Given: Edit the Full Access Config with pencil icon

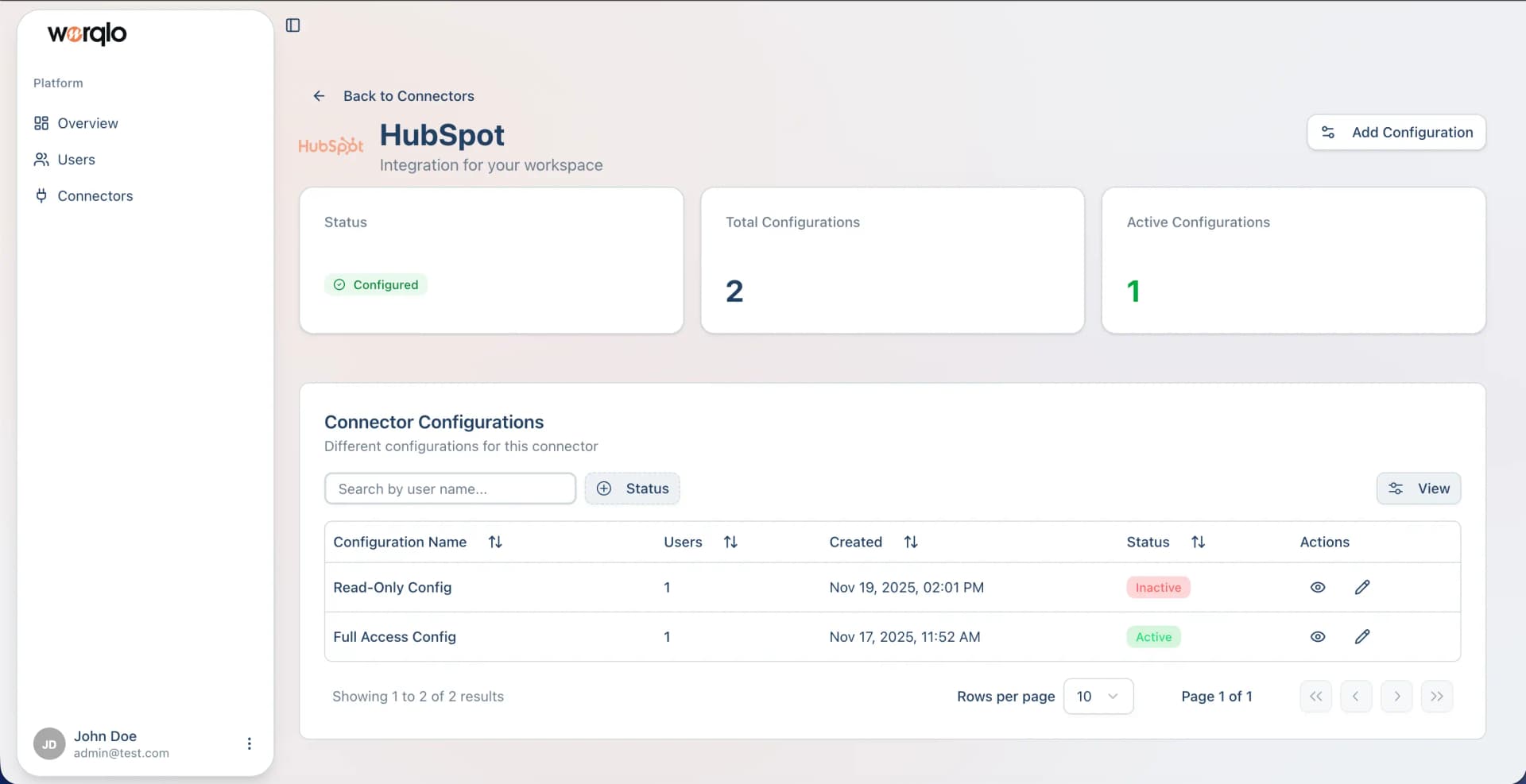Looking at the screenshot, I should click(1361, 637).
